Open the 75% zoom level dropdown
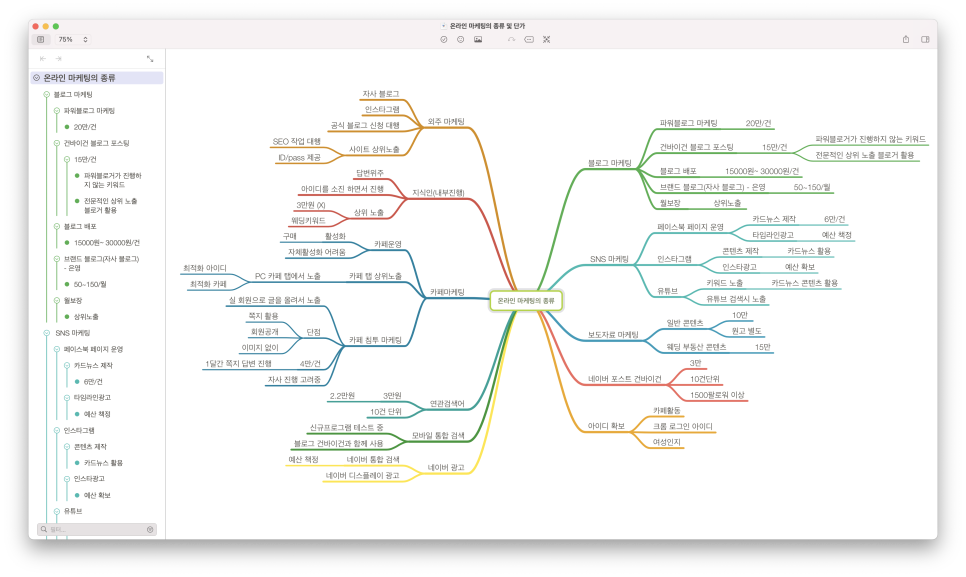This screenshot has height=577, width=966. pos(73,39)
